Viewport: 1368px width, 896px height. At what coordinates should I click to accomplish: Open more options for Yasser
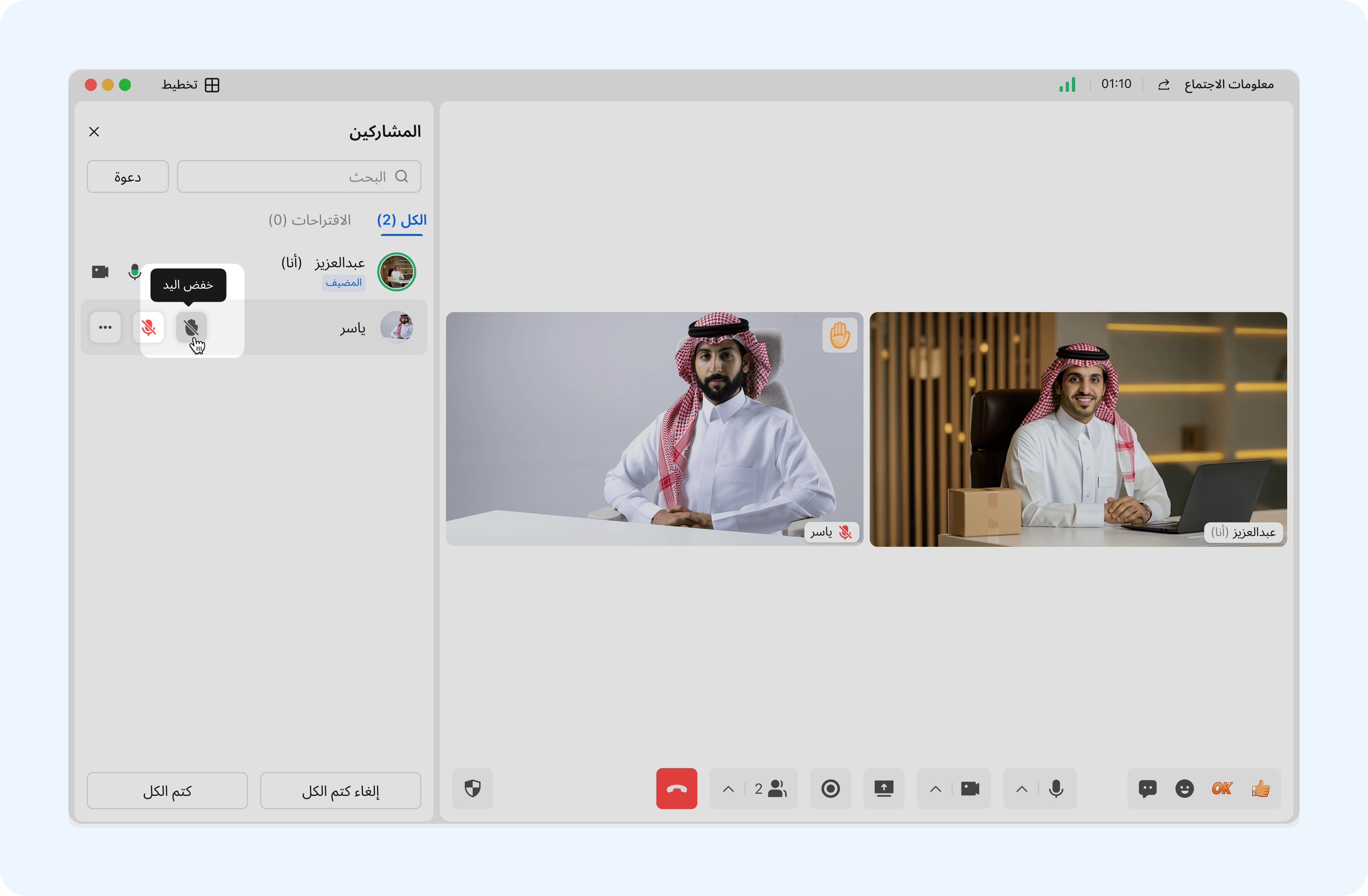(x=105, y=327)
